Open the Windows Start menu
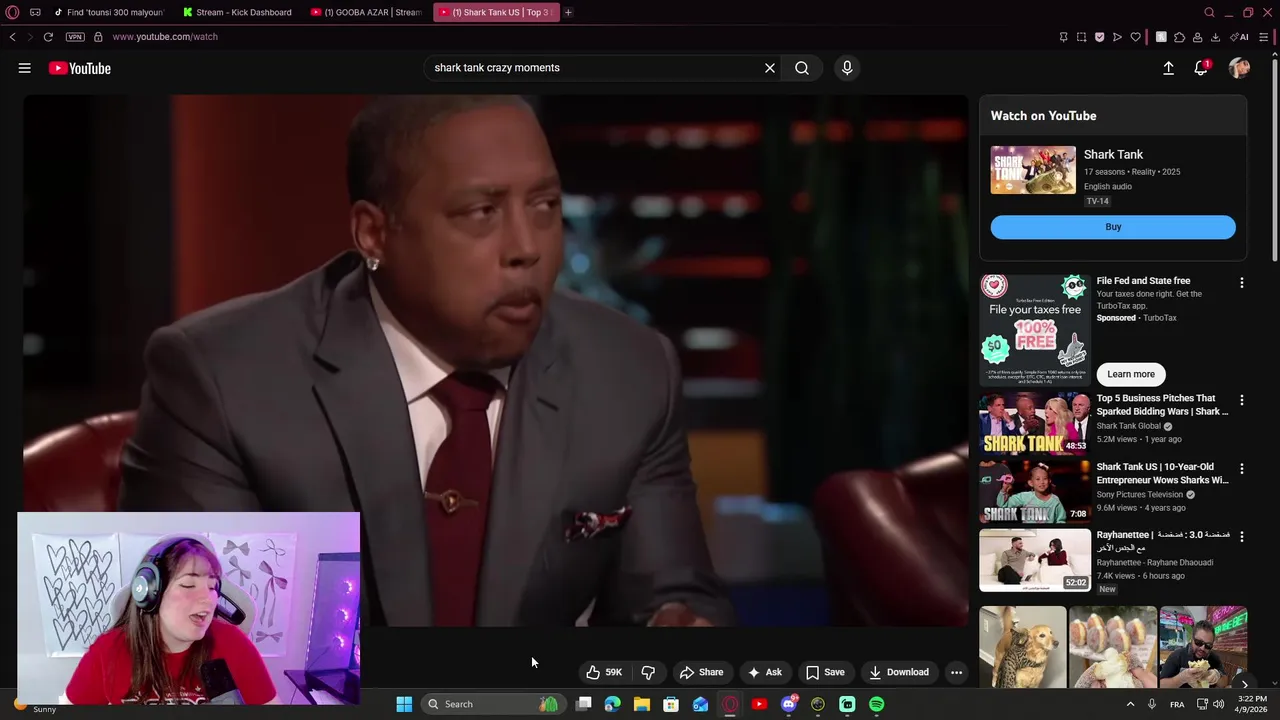Image resolution: width=1280 pixels, height=720 pixels. tap(404, 704)
